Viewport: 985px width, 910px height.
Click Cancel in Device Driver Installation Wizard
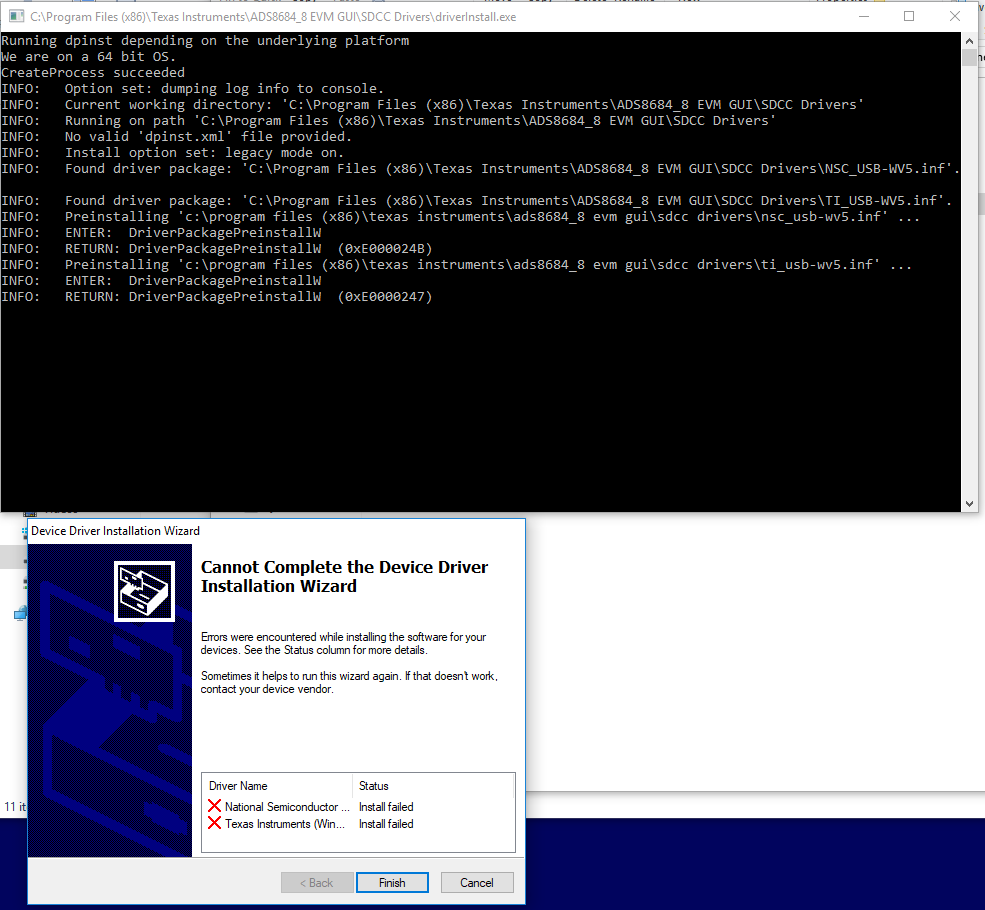click(x=477, y=882)
